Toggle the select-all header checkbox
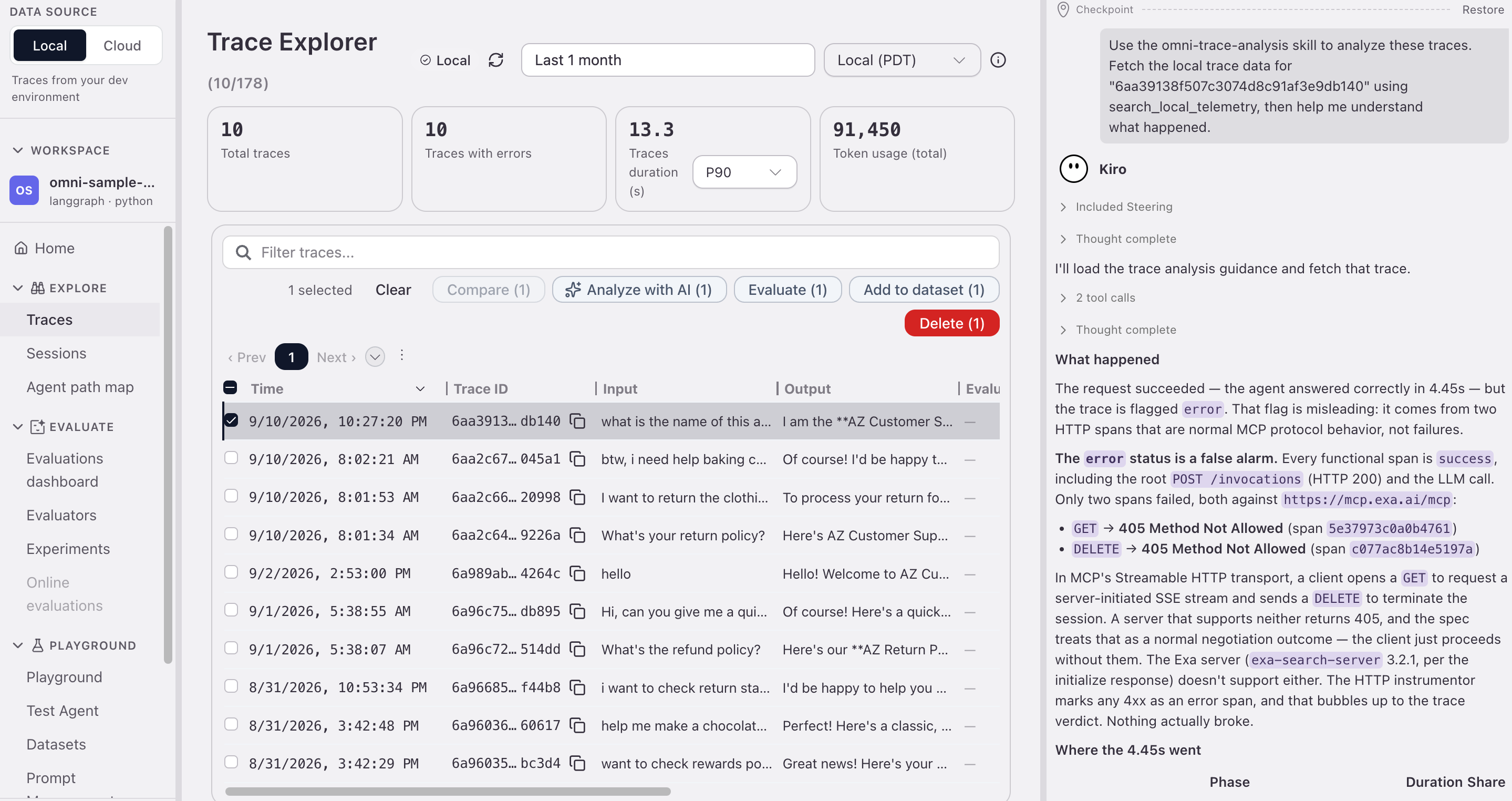Image resolution: width=1512 pixels, height=801 pixels. click(x=230, y=387)
